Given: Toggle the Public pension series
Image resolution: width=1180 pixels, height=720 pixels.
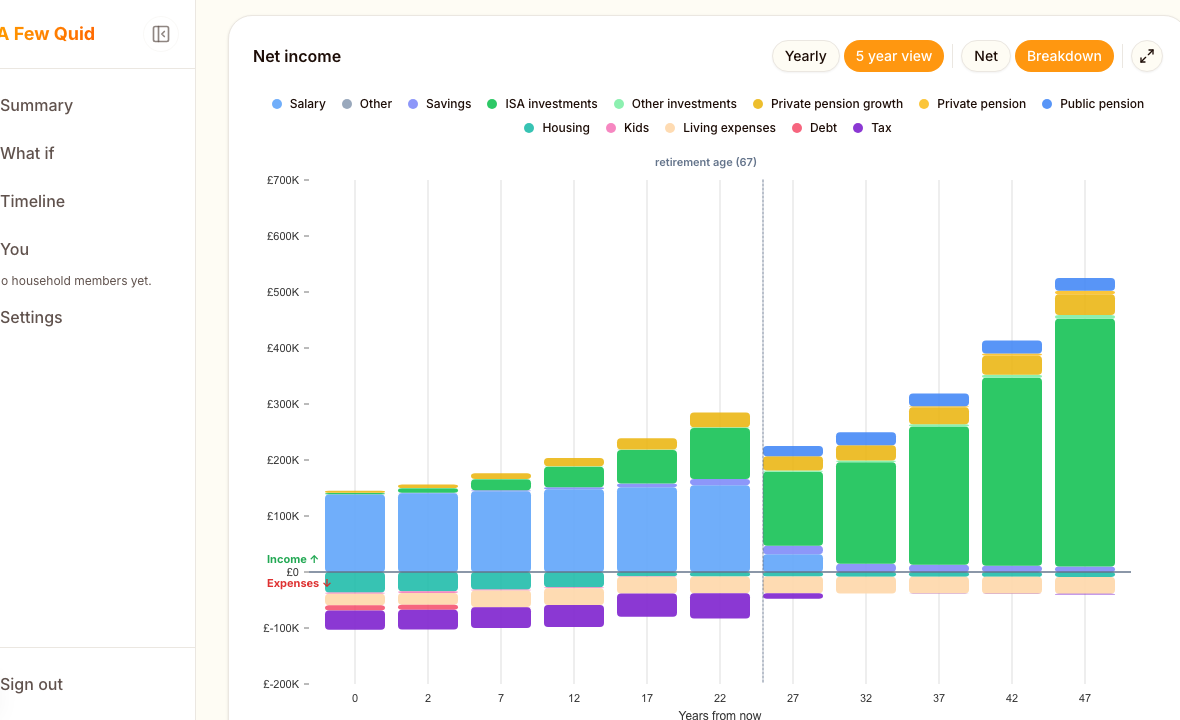Looking at the screenshot, I should 1092,103.
